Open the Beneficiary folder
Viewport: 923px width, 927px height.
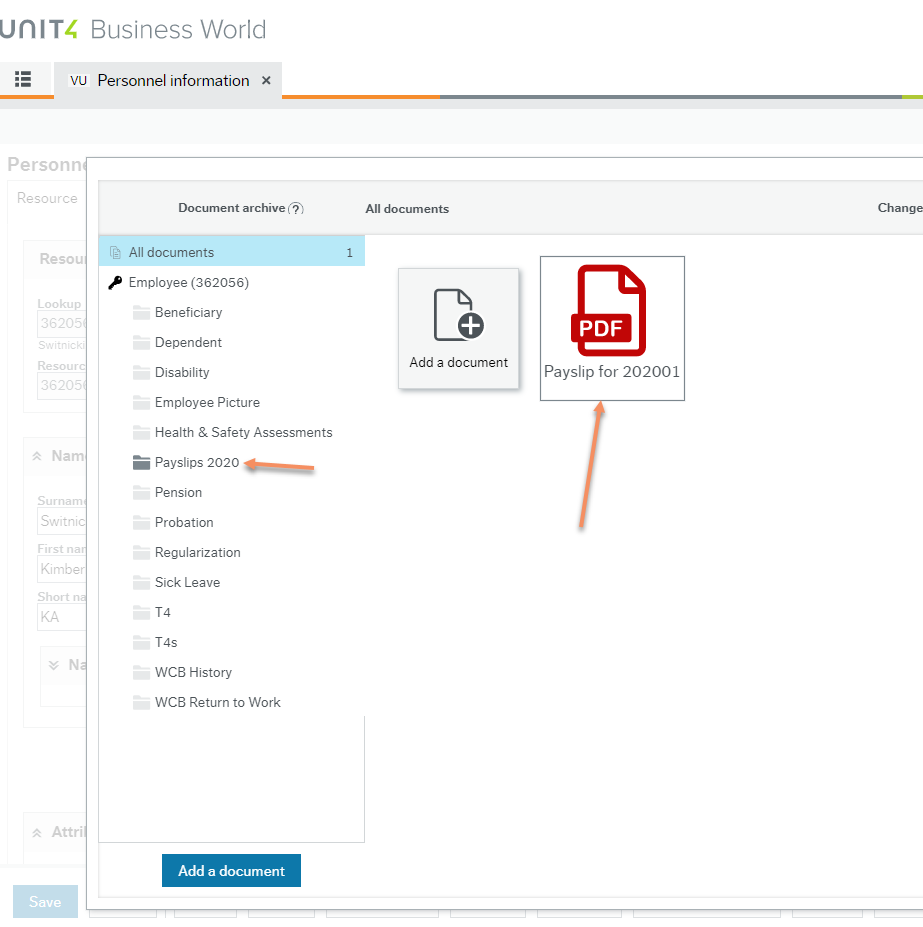(x=188, y=312)
